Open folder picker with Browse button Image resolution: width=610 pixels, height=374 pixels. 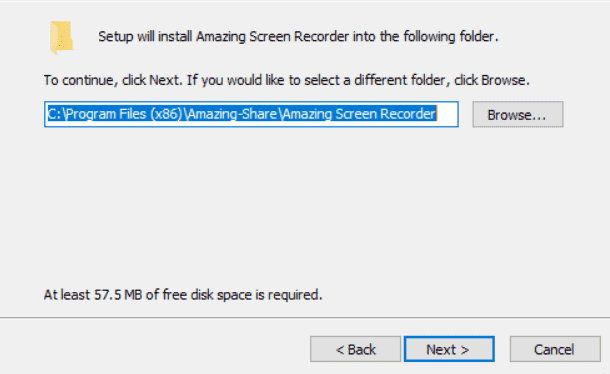518,114
